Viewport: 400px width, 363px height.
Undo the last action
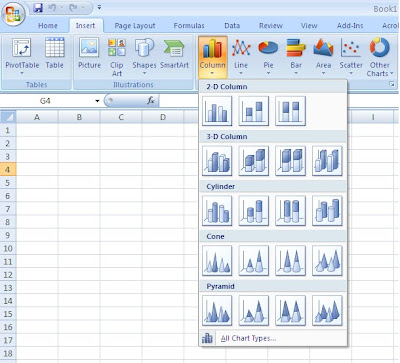tap(52, 8)
